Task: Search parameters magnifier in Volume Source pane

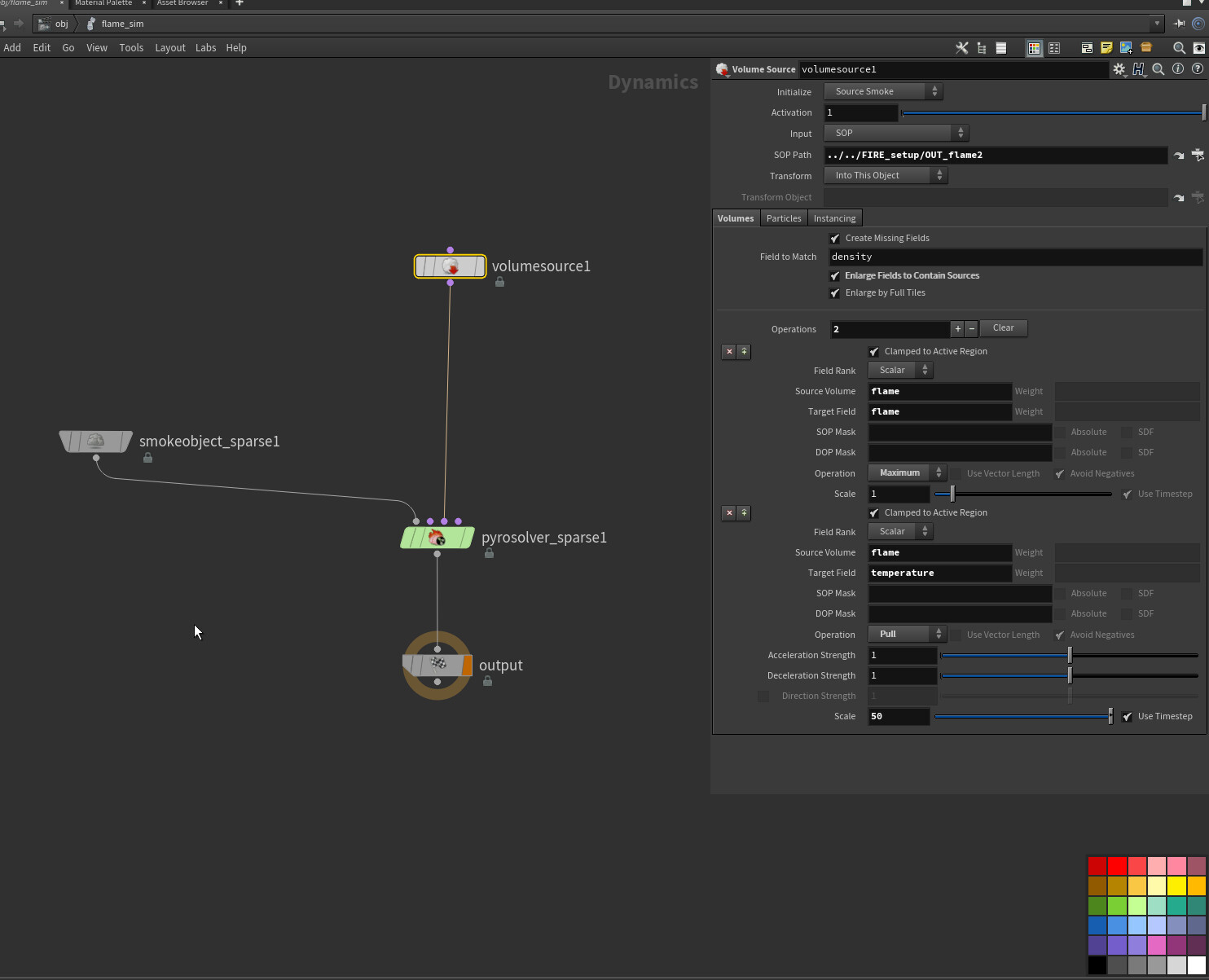Action: pos(1158,69)
